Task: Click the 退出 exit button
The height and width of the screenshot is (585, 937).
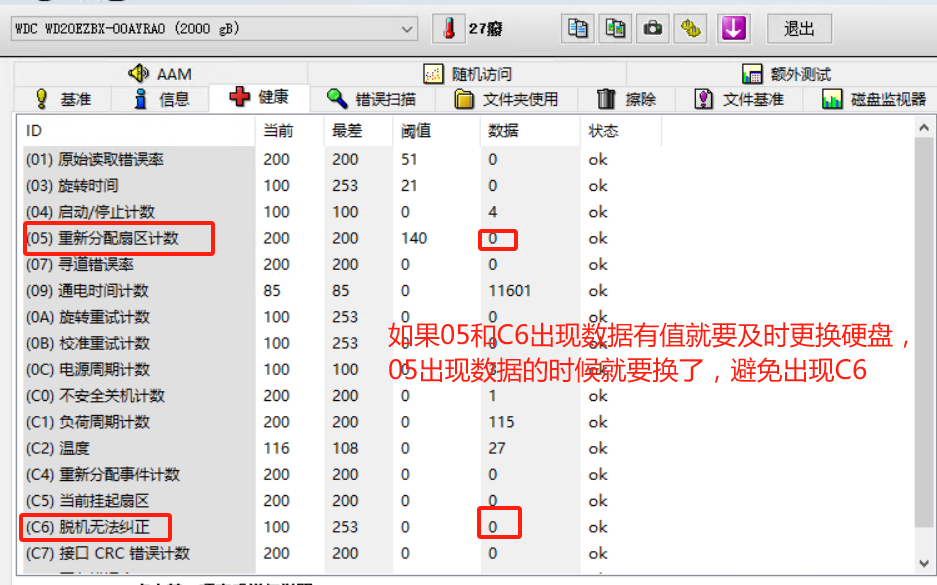Action: [799, 29]
